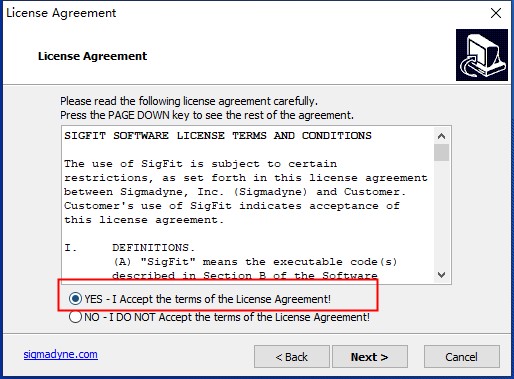Click the license text scroll down arrow
This screenshot has height=379, width=514.
pyautogui.click(x=441, y=275)
